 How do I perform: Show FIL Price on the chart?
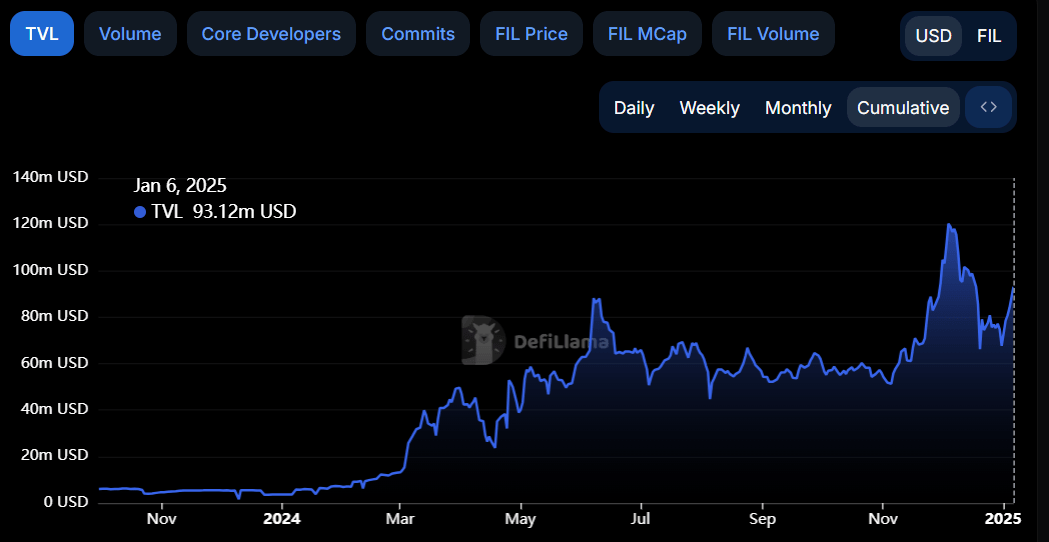pyautogui.click(x=531, y=34)
